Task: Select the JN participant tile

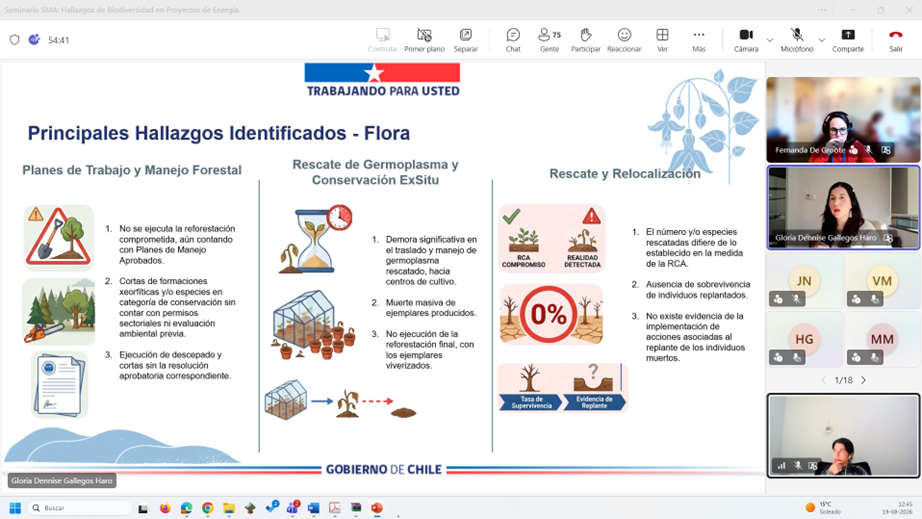Action: pyautogui.click(x=804, y=282)
